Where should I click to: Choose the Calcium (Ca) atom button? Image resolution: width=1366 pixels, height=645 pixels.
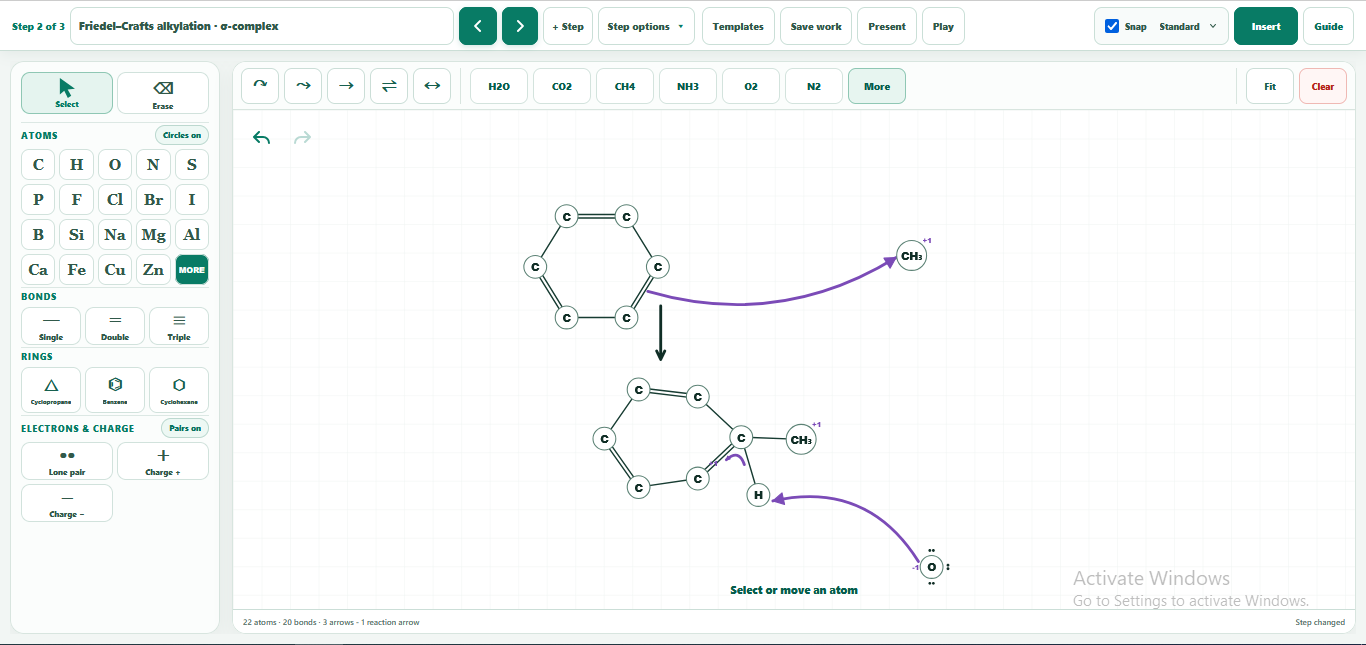coord(38,270)
